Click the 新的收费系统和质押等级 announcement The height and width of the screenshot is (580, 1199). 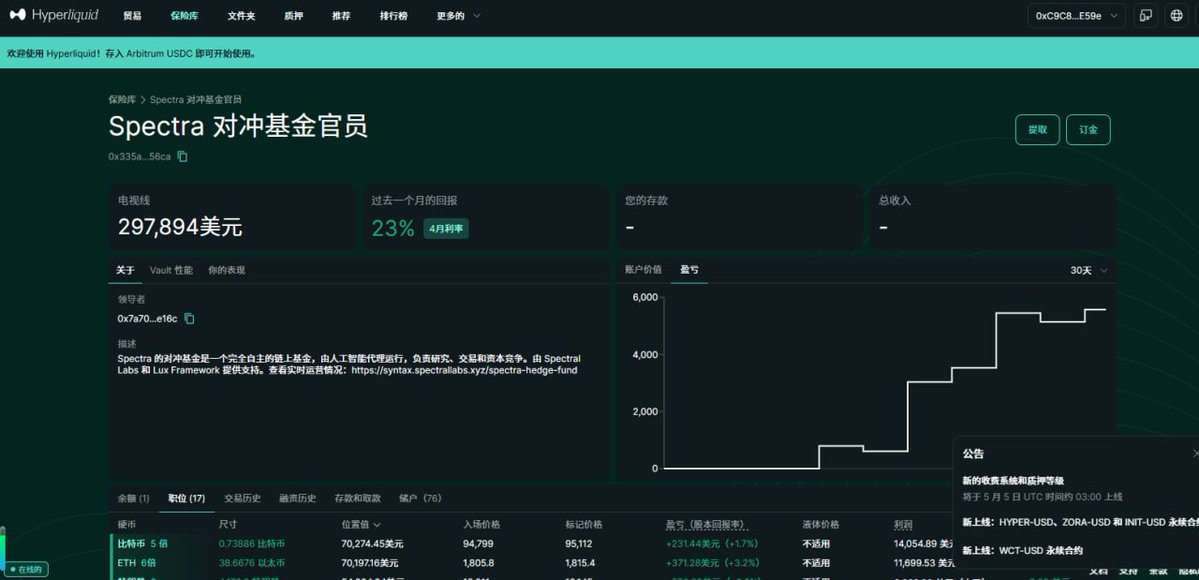point(1013,481)
